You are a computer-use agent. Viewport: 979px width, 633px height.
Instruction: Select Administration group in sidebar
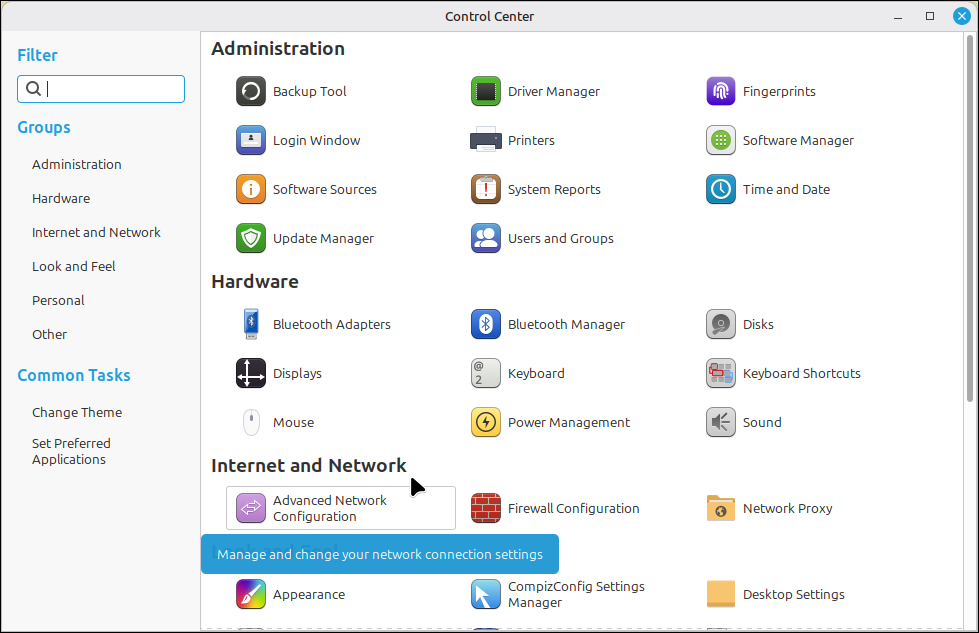click(77, 164)
